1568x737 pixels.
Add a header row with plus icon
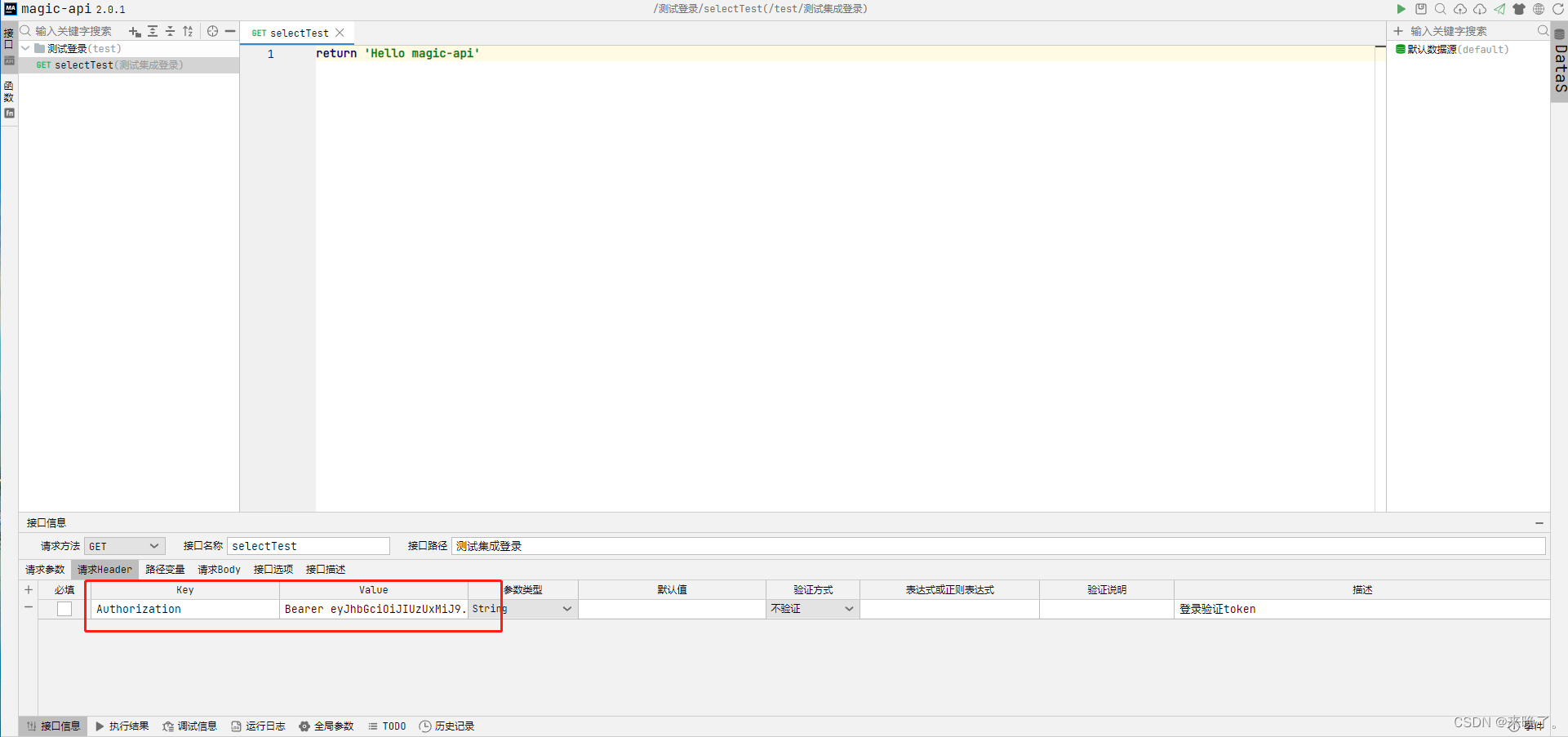click(x=29, y=590)
